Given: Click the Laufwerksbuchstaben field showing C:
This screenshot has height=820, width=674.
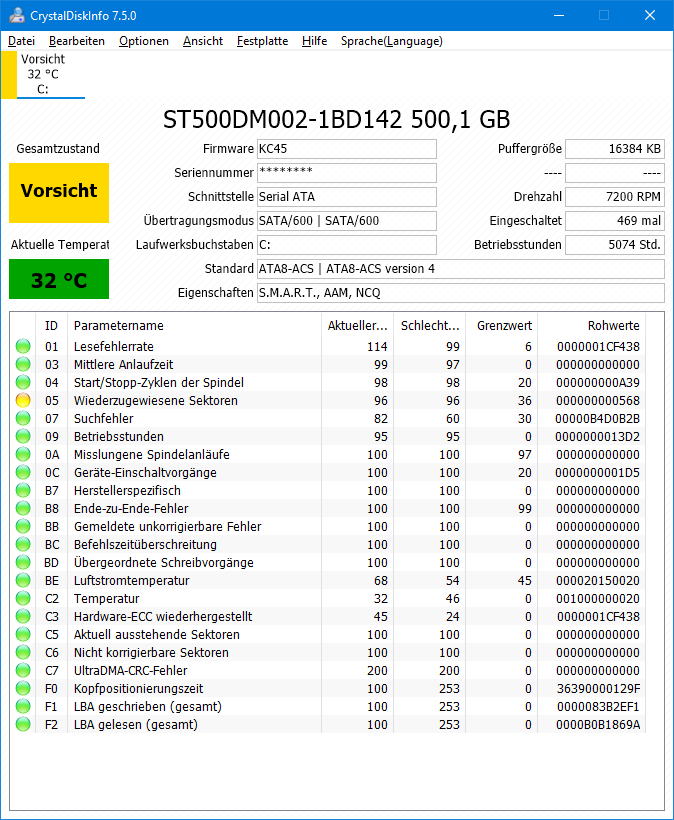Looking at the screenshot, I should [347, 245].
